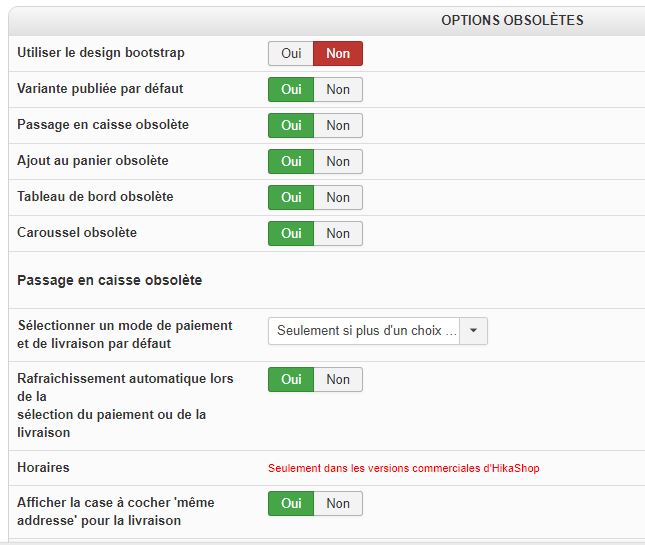
Task: Set Variante publiée par défaut to Oui
Action: click(291, 89)
